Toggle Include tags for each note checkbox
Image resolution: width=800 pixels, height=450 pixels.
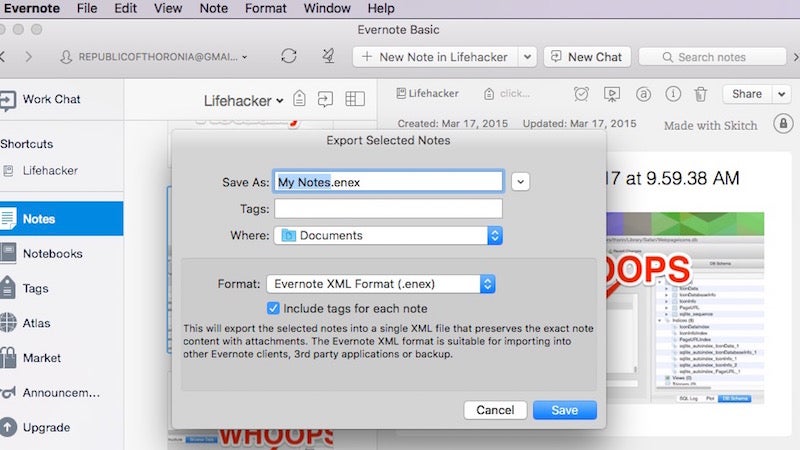(273, 308)
